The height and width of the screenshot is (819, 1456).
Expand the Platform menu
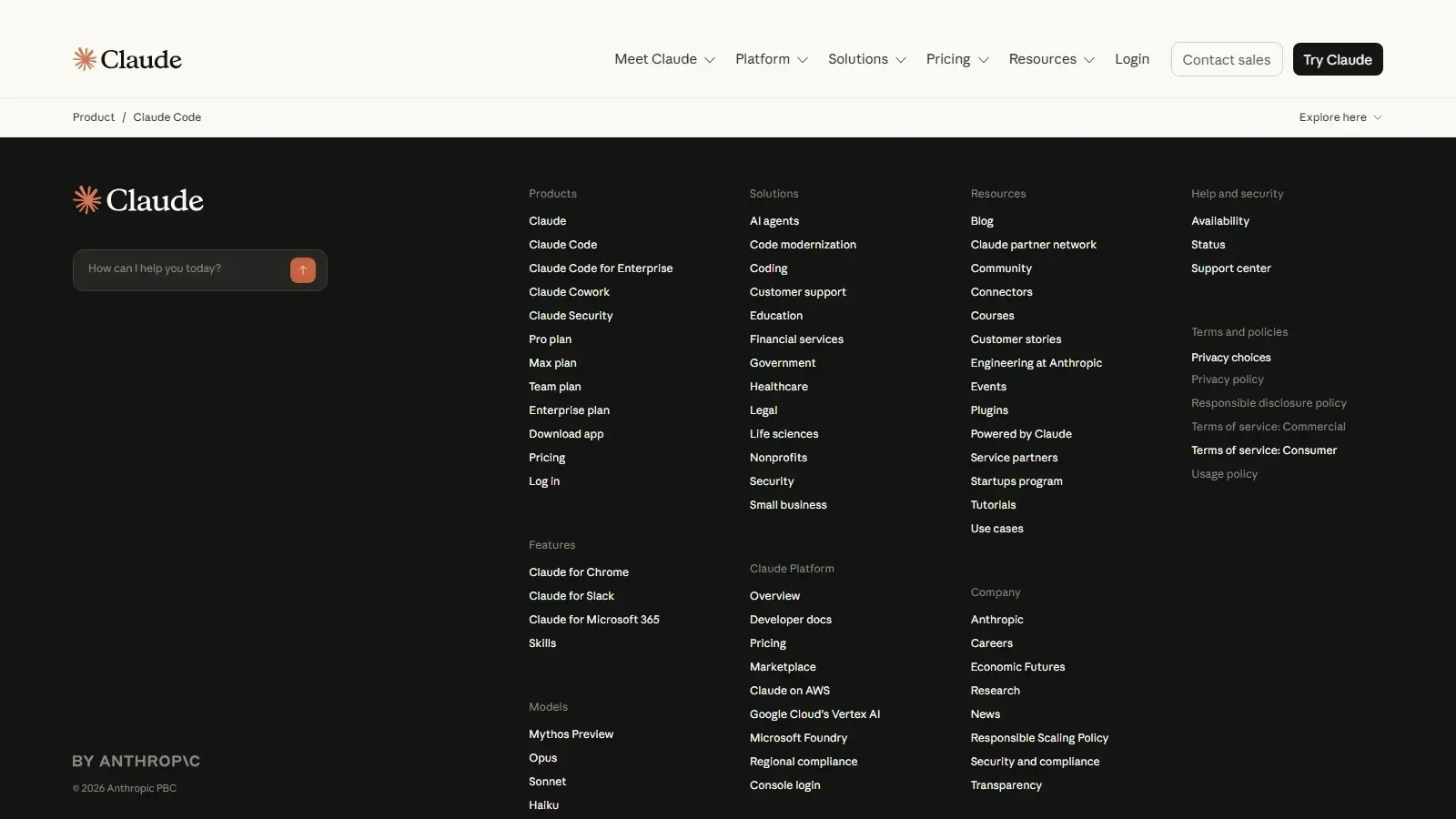pyautogui.click(x=771, y=59)
